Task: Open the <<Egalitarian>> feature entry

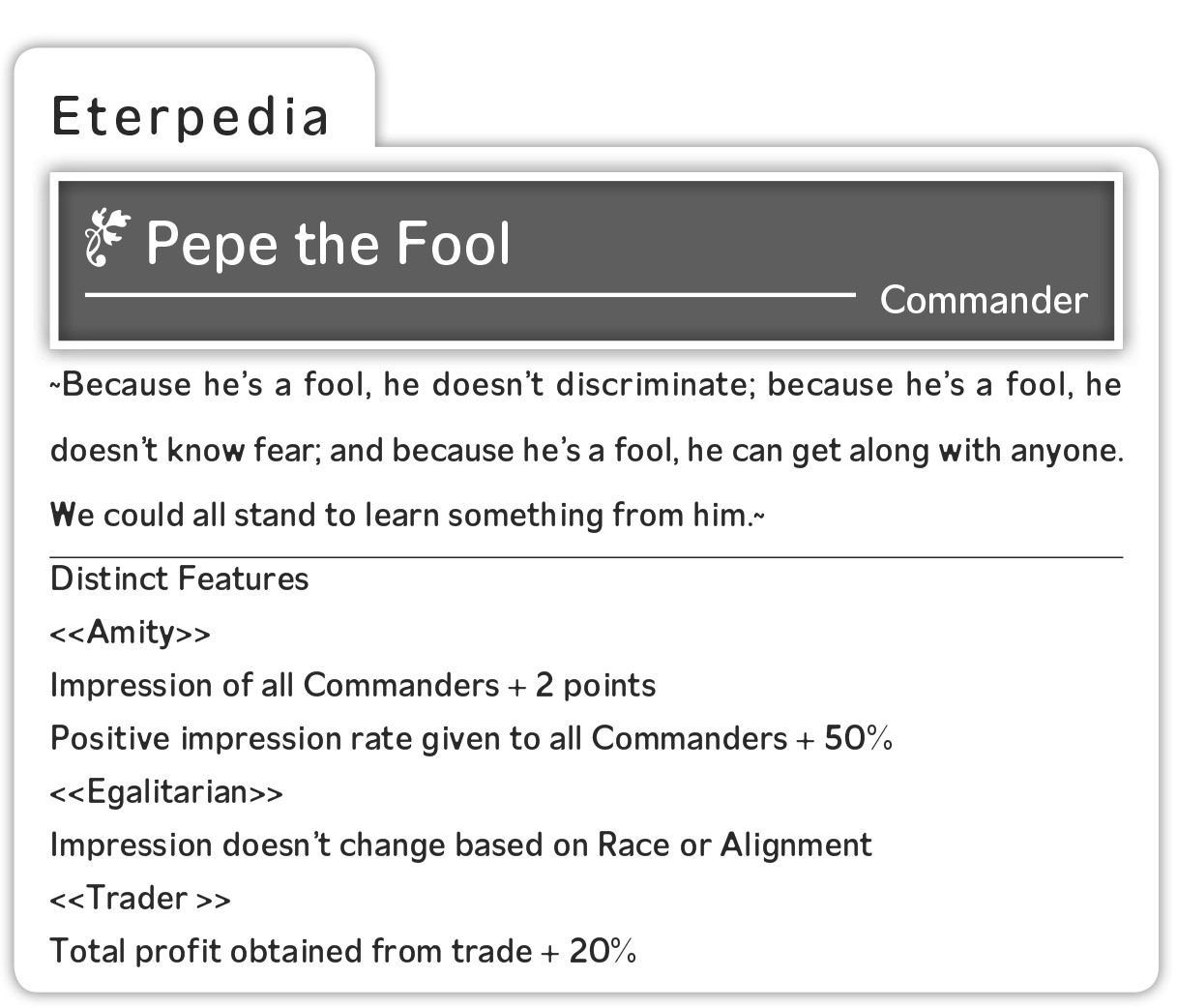Action: click(x=166, y=792)
